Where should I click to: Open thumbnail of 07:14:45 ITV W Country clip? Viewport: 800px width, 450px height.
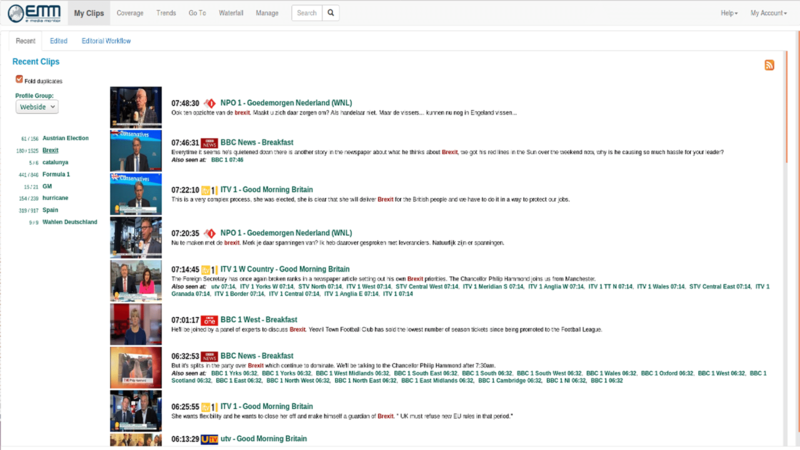tap(136, 281)
